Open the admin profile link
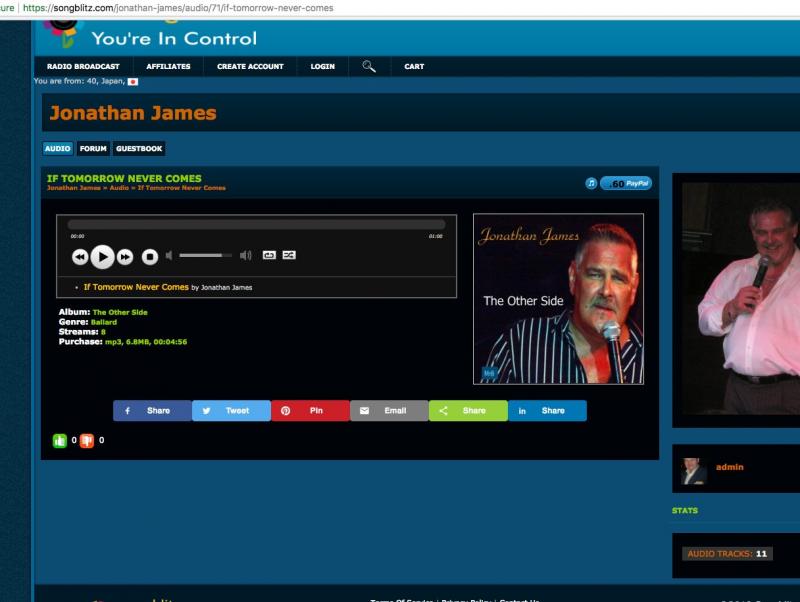Screen dimensions: 800x602 (x=729, y=467)
